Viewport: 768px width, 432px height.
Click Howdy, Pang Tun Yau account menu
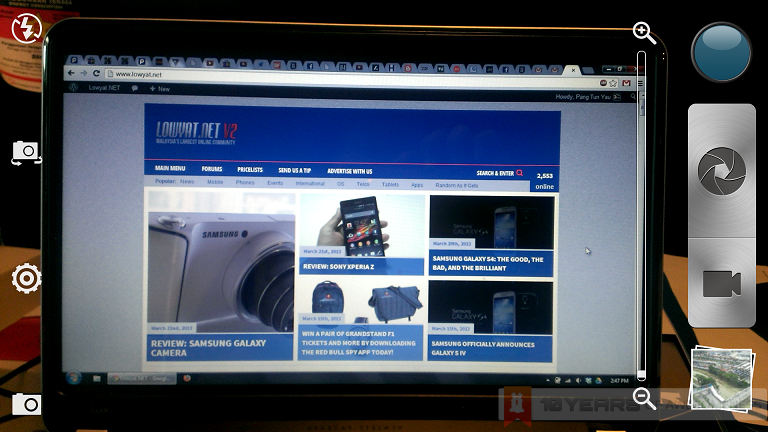pos(588,97)
